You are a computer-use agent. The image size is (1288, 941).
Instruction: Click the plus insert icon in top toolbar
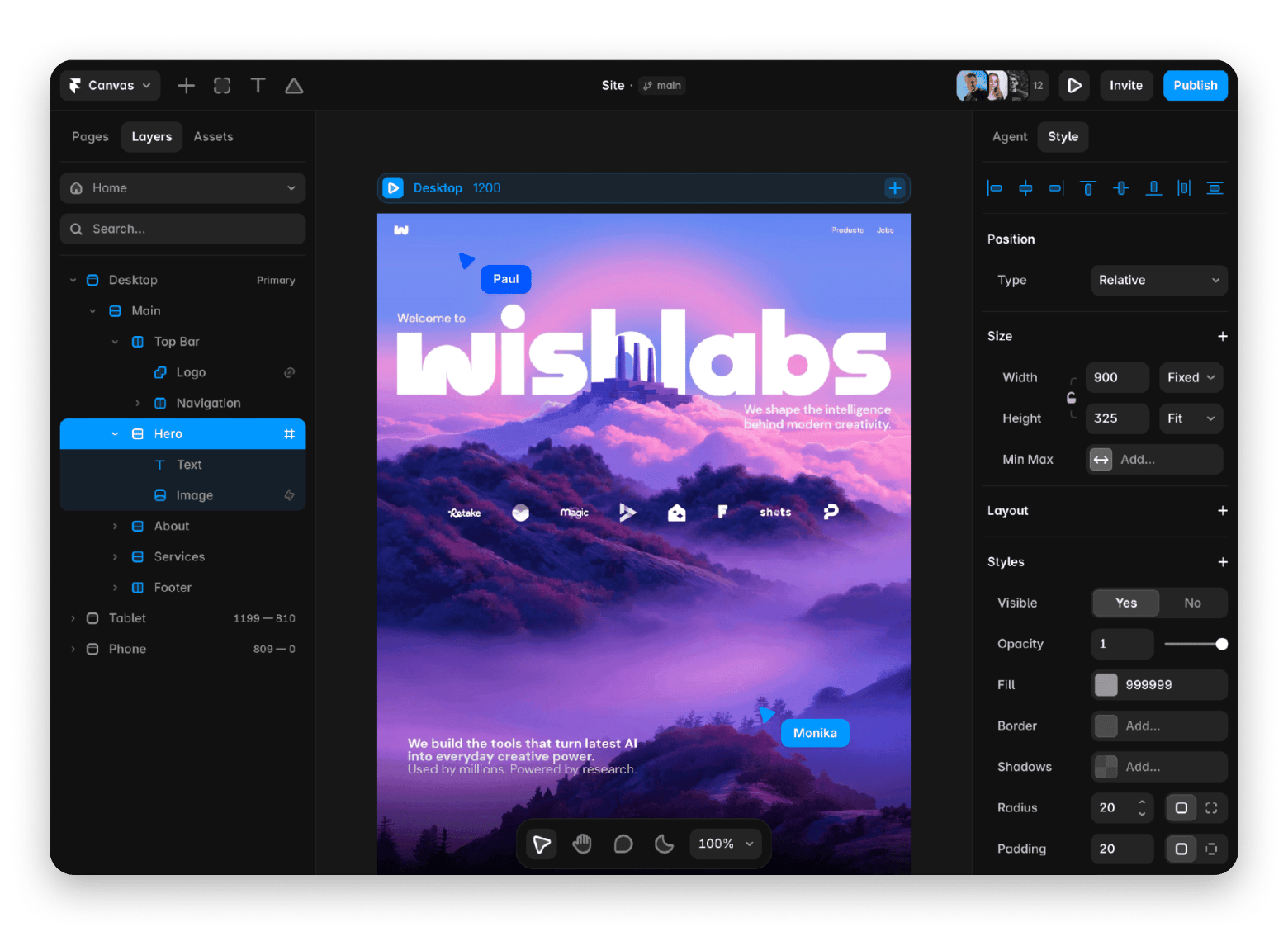(187, 86)
